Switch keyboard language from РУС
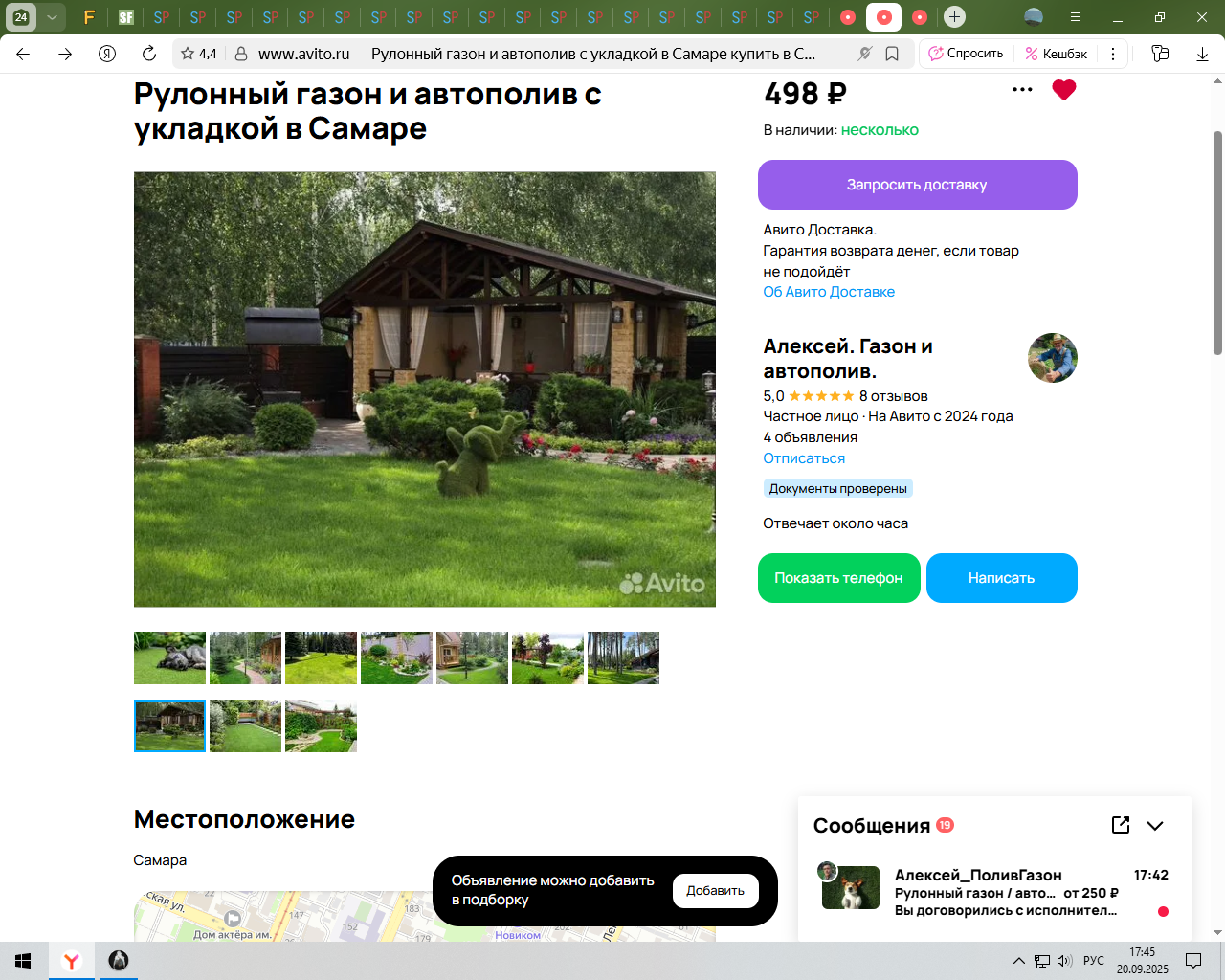 click(x=1094, y=961)
